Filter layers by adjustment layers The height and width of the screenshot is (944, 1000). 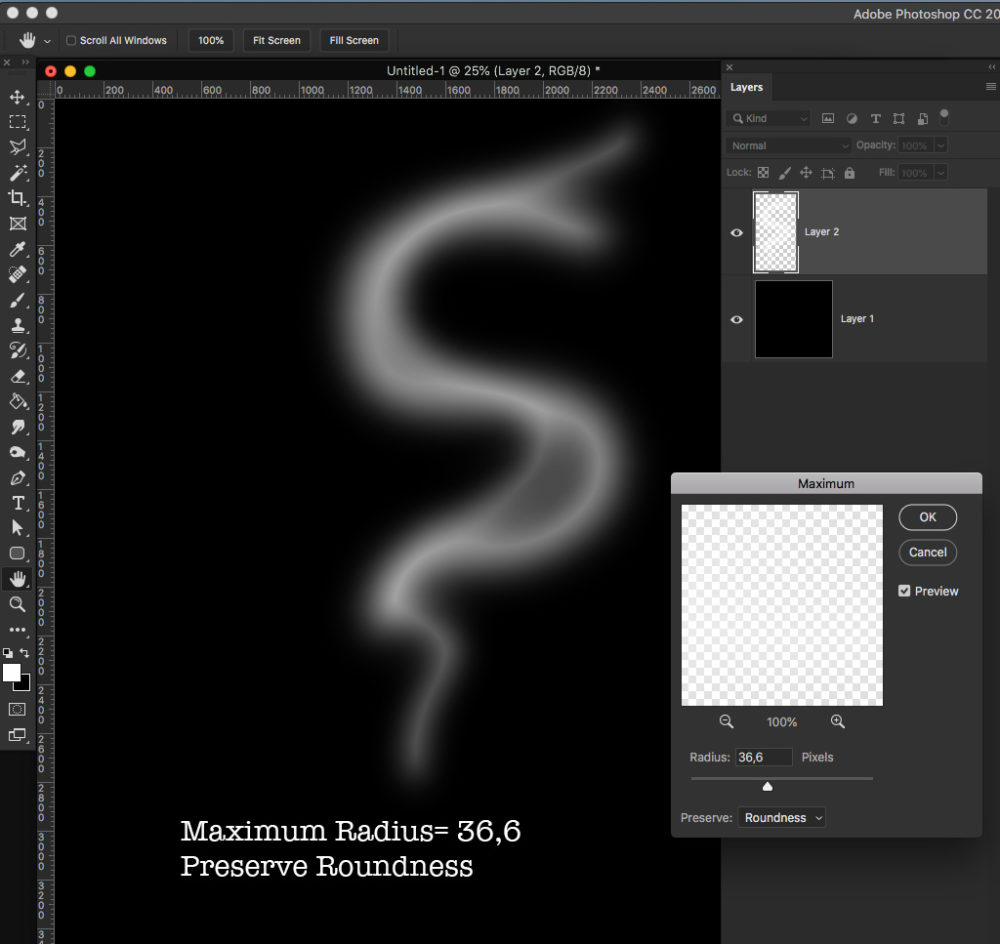[851, 118]
